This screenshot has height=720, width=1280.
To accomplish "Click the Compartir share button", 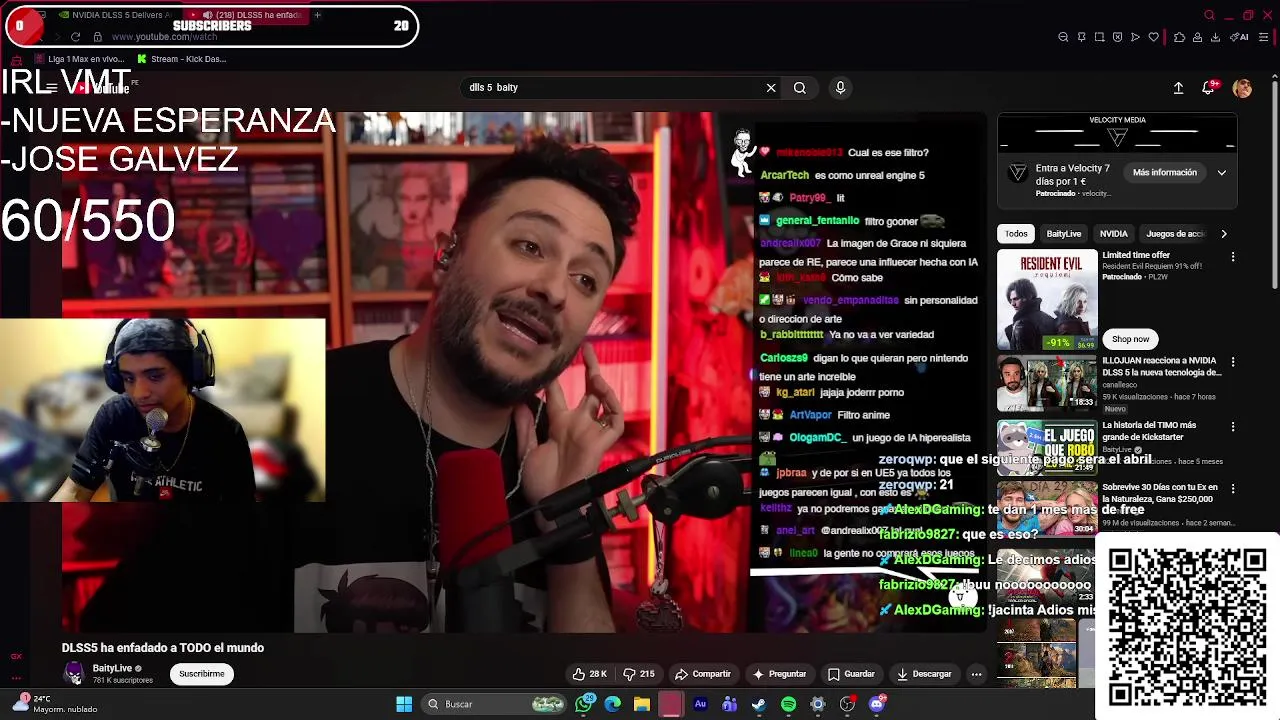I will coord(703,674).
